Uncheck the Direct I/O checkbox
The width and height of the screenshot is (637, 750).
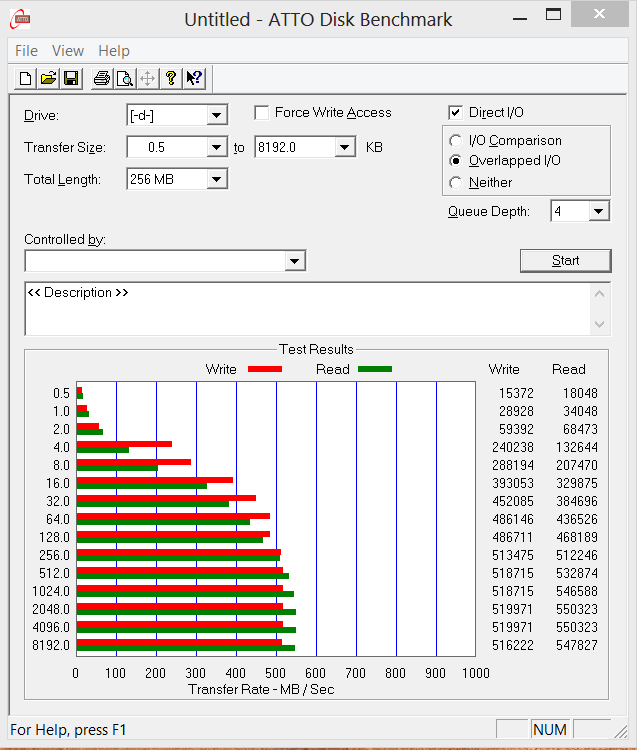pyautogui.click(x=456, y=113)
